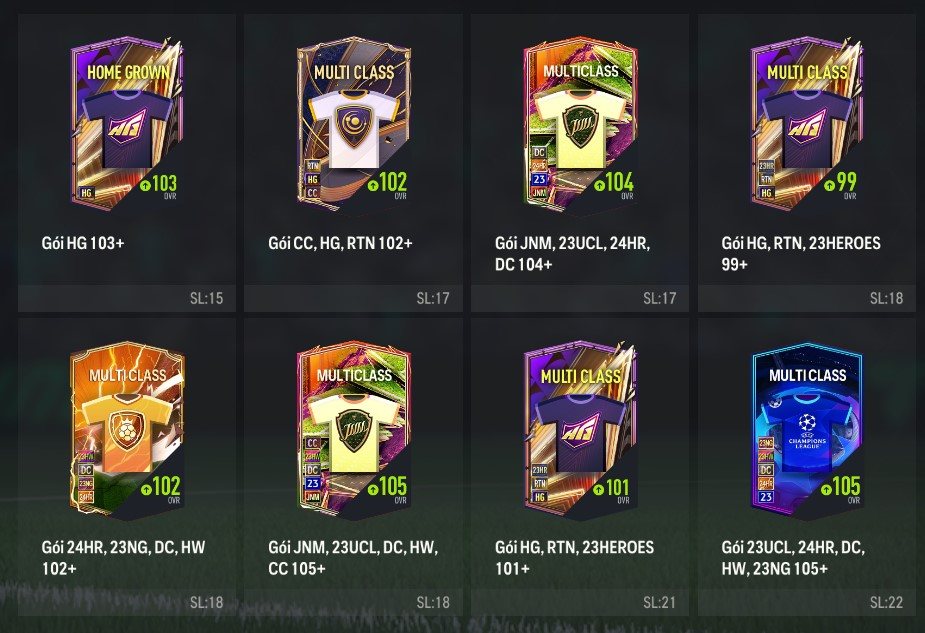925x633 pixels.
Task: Click the green up arrow beside 99 OVR
Action: tap(829, 185)
